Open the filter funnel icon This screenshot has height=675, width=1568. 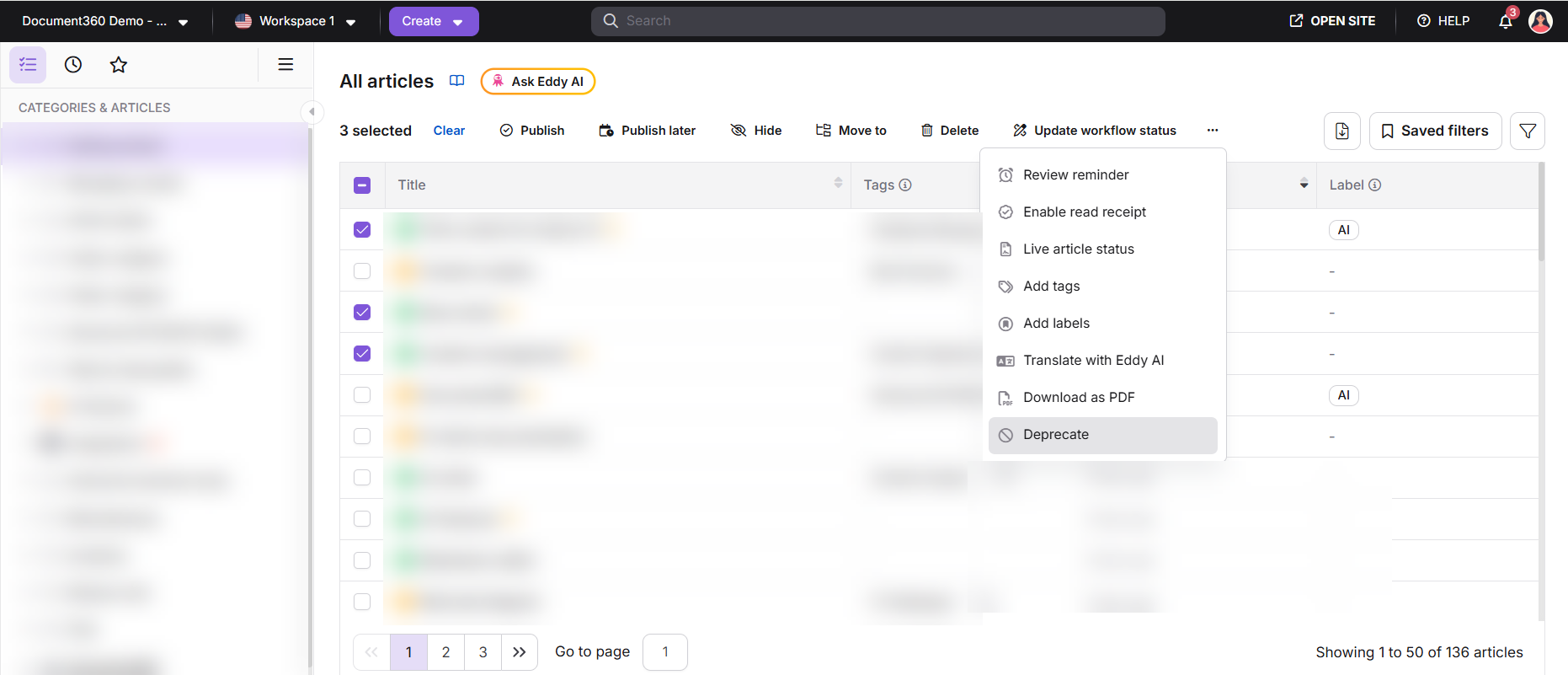click(1528, 131)
